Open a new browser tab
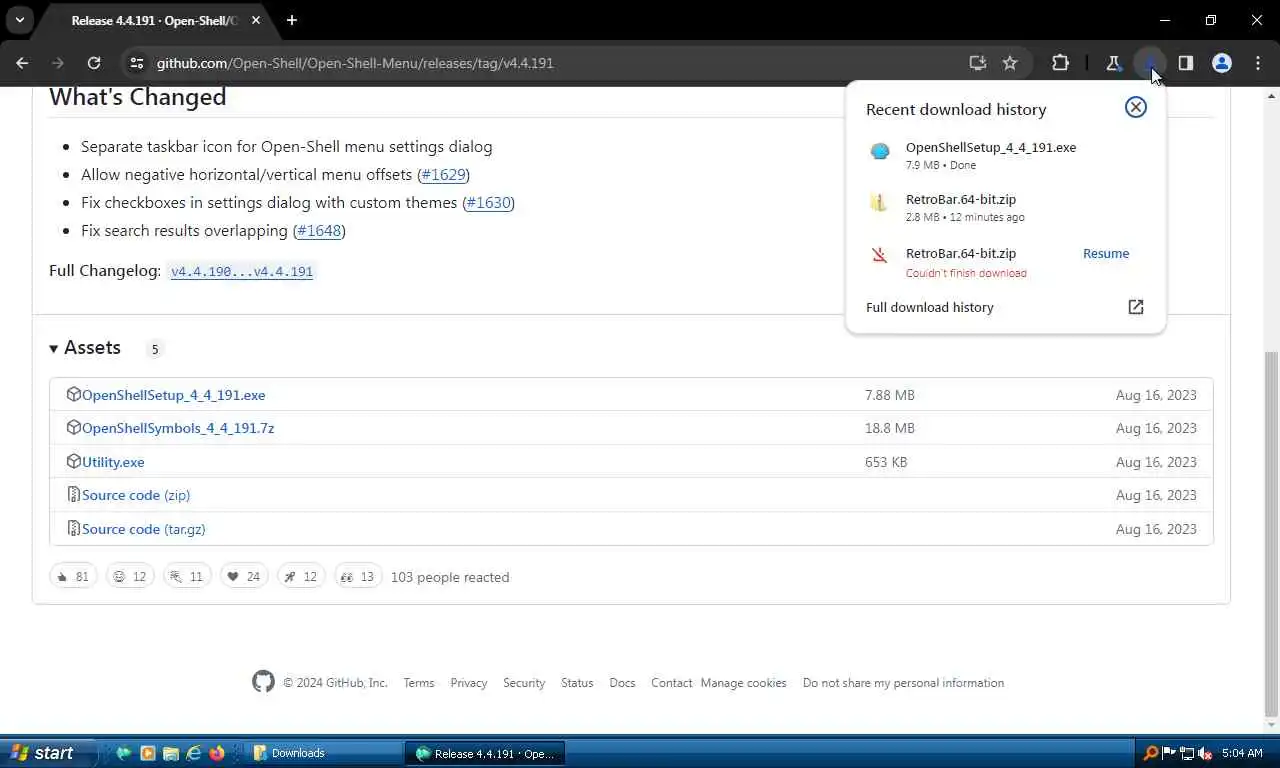1280x768 pixels. 291,20
